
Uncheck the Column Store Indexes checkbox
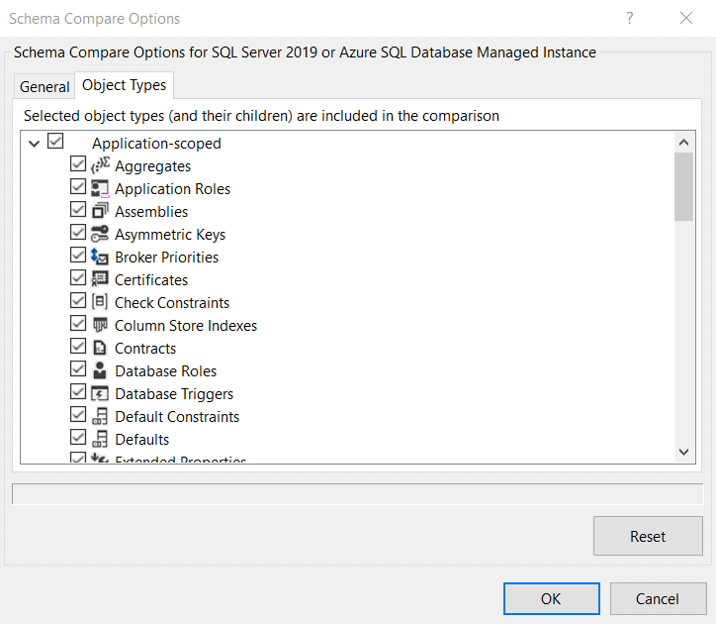[78, 323]
